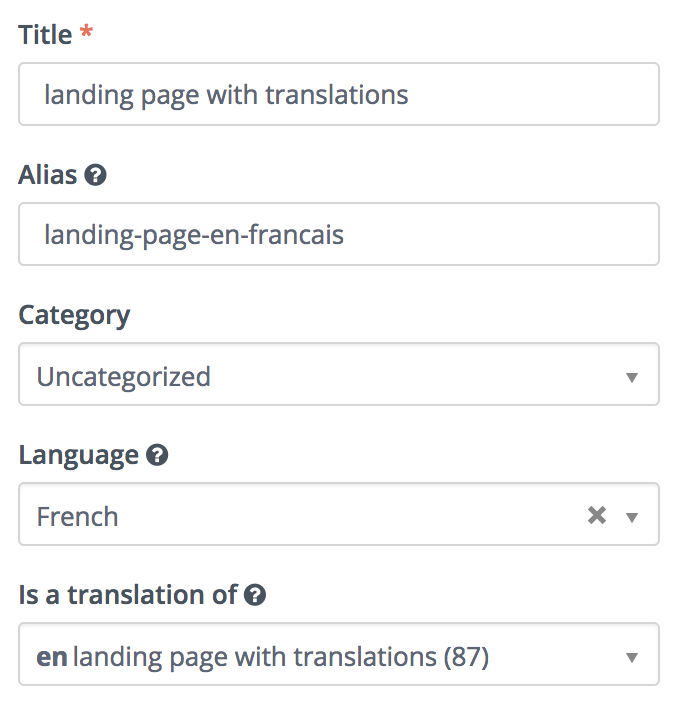Click the (87) ID in translation selection
The image size is (678, 704).
click(x=466, y=657)
